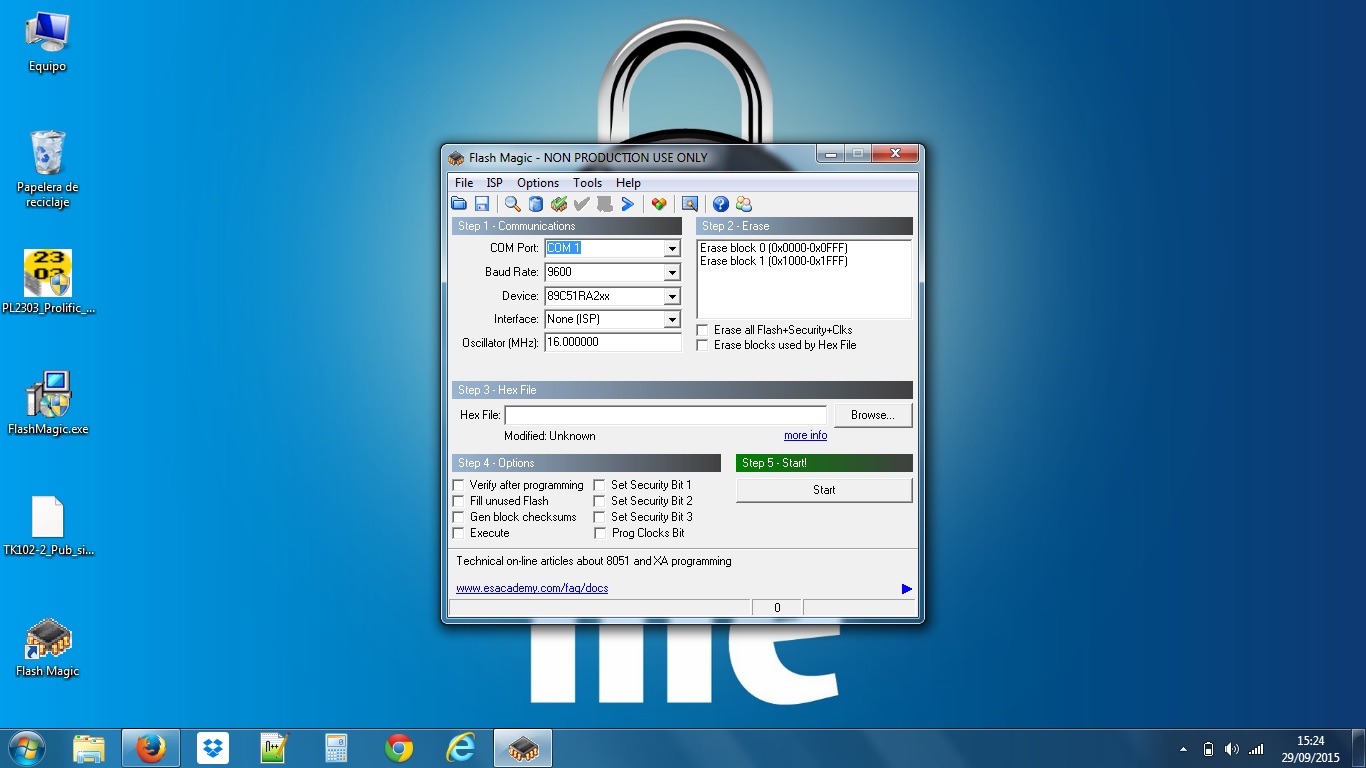Click the chip with green checkmark icon
Image resolution: width=1366 pixels, height=768 pixels.
tap(559, 204)
